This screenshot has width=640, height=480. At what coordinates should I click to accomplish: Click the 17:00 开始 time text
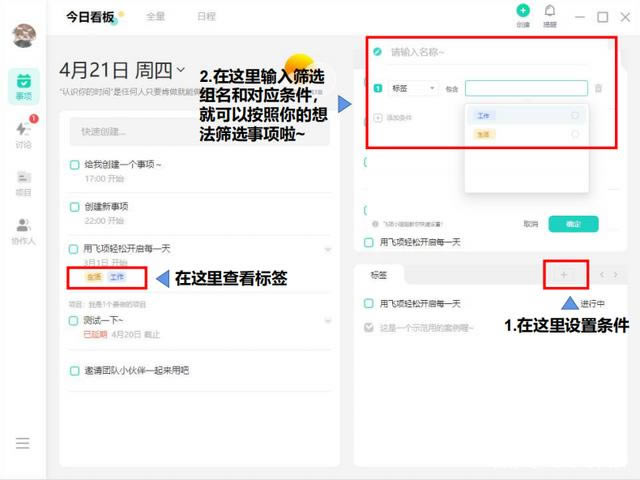[x=104, y=179]
